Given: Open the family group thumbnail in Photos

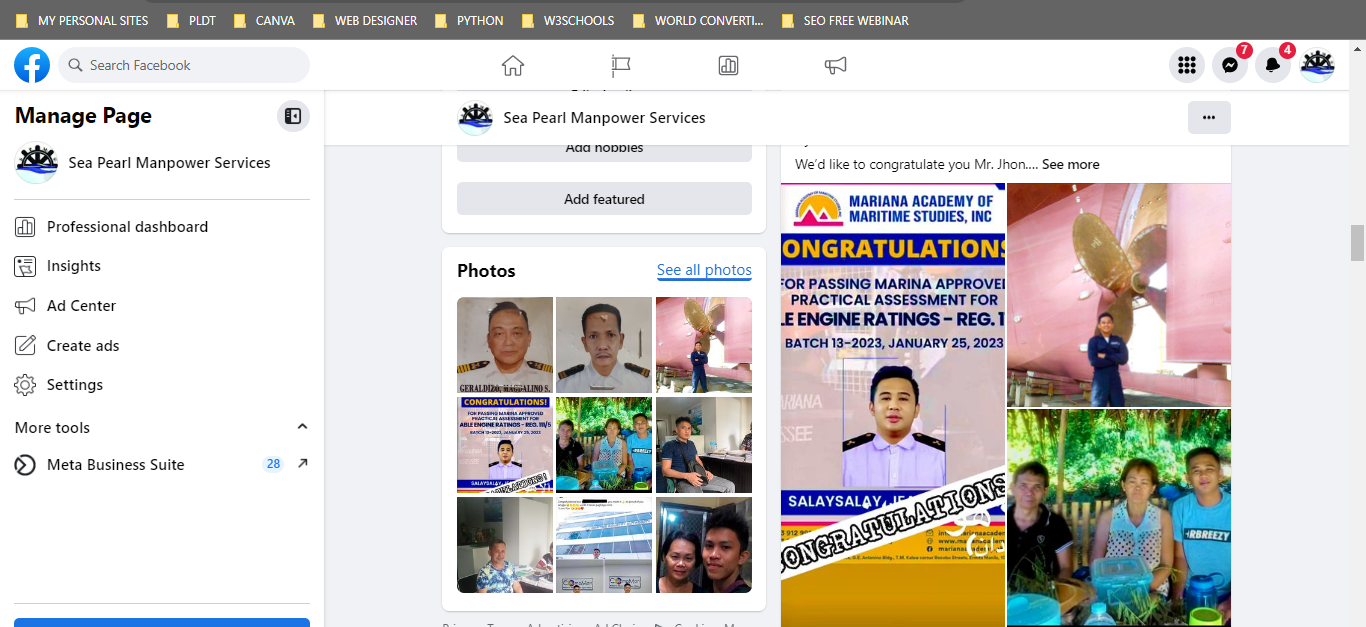Looking at the screenshot, I should [604, 445].
